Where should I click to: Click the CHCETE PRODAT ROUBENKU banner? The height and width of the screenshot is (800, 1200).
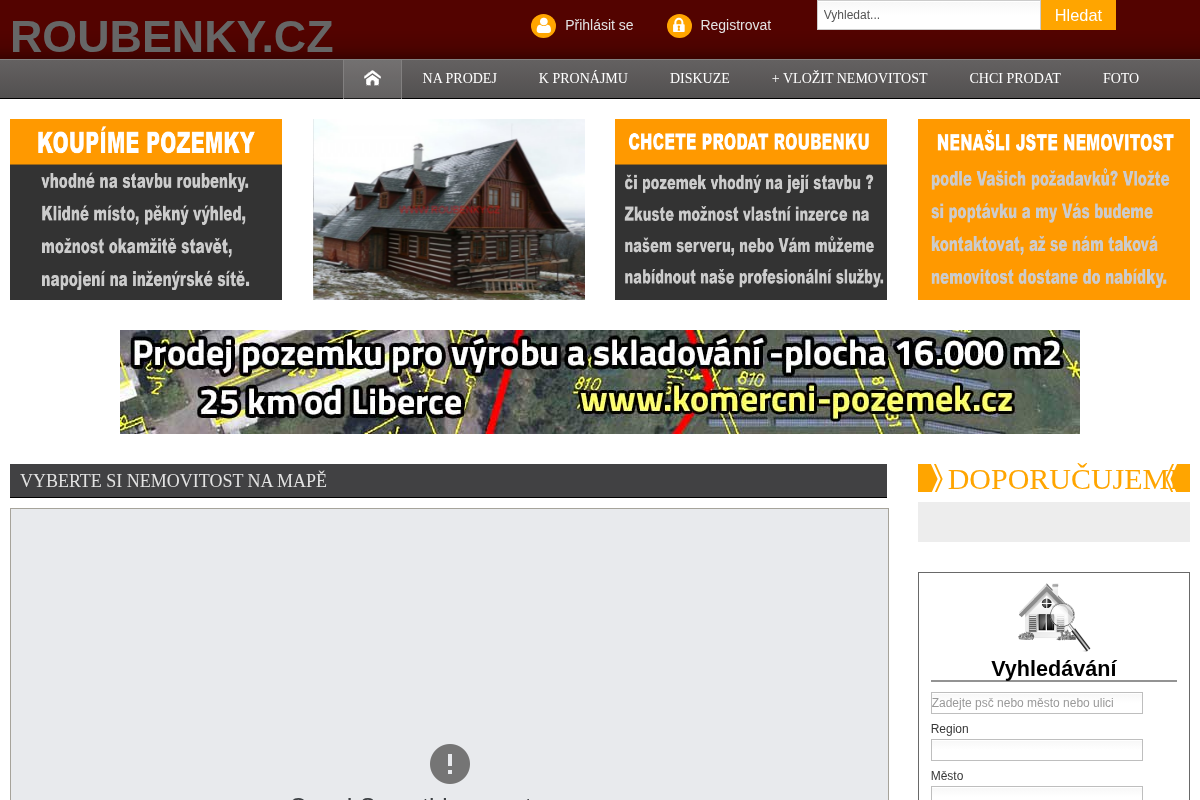click(x=751, y=209)
